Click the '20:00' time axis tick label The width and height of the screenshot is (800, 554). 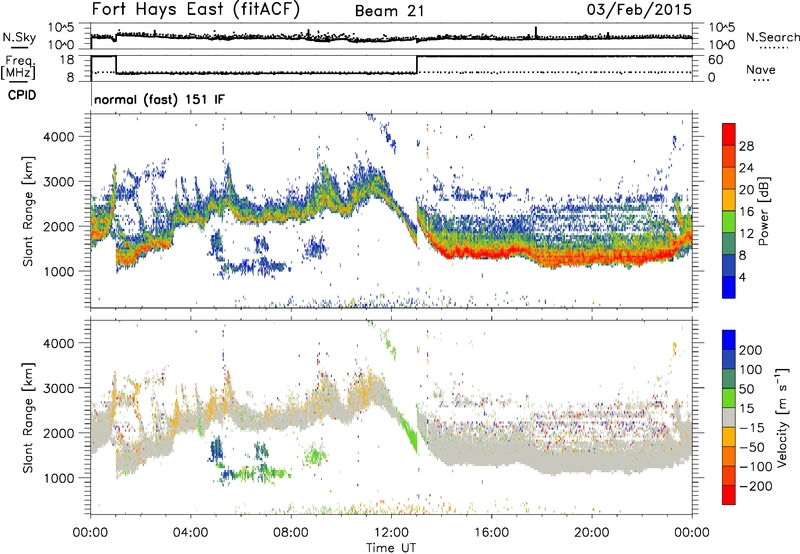(591, 533)
